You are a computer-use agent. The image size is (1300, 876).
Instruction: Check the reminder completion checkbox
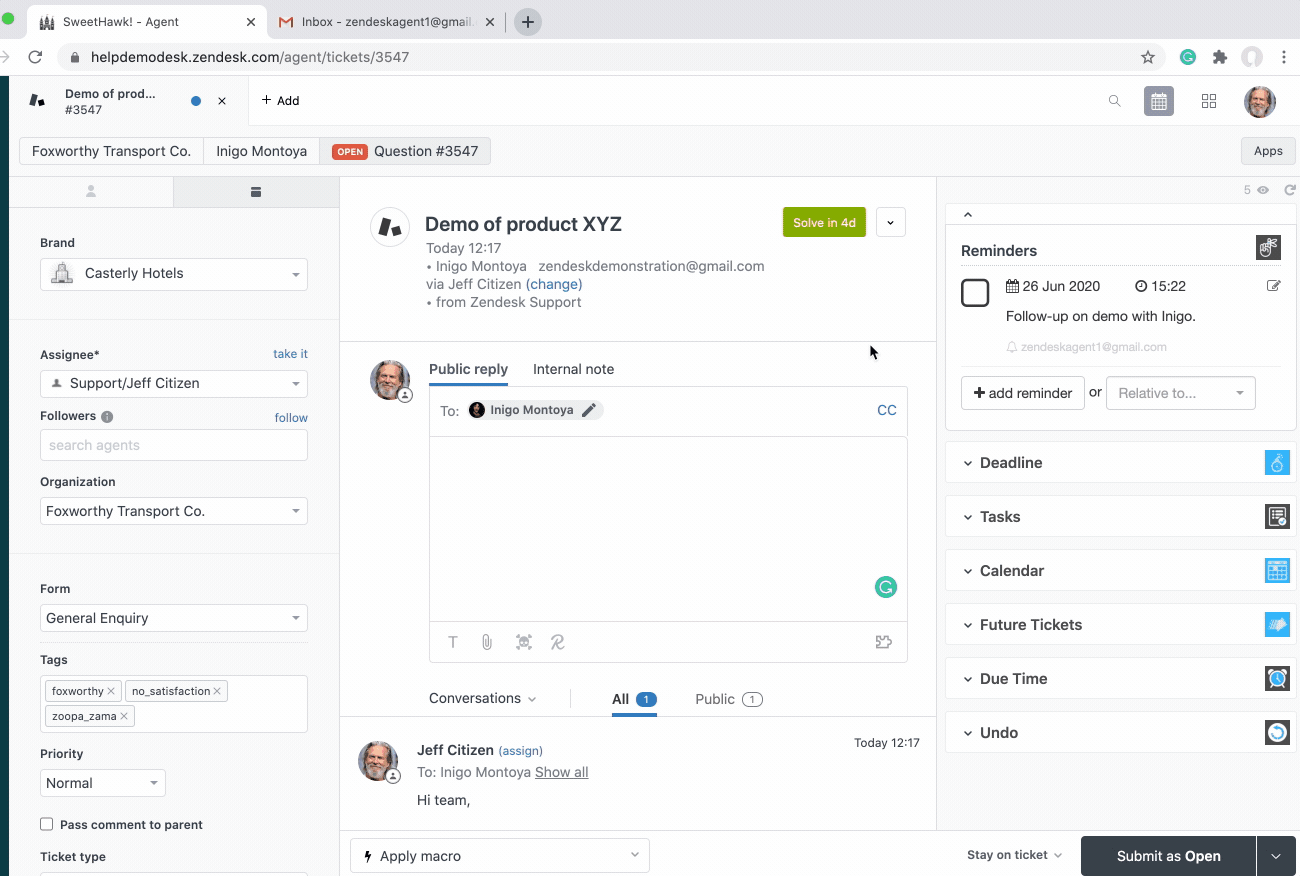coord(975,293)
